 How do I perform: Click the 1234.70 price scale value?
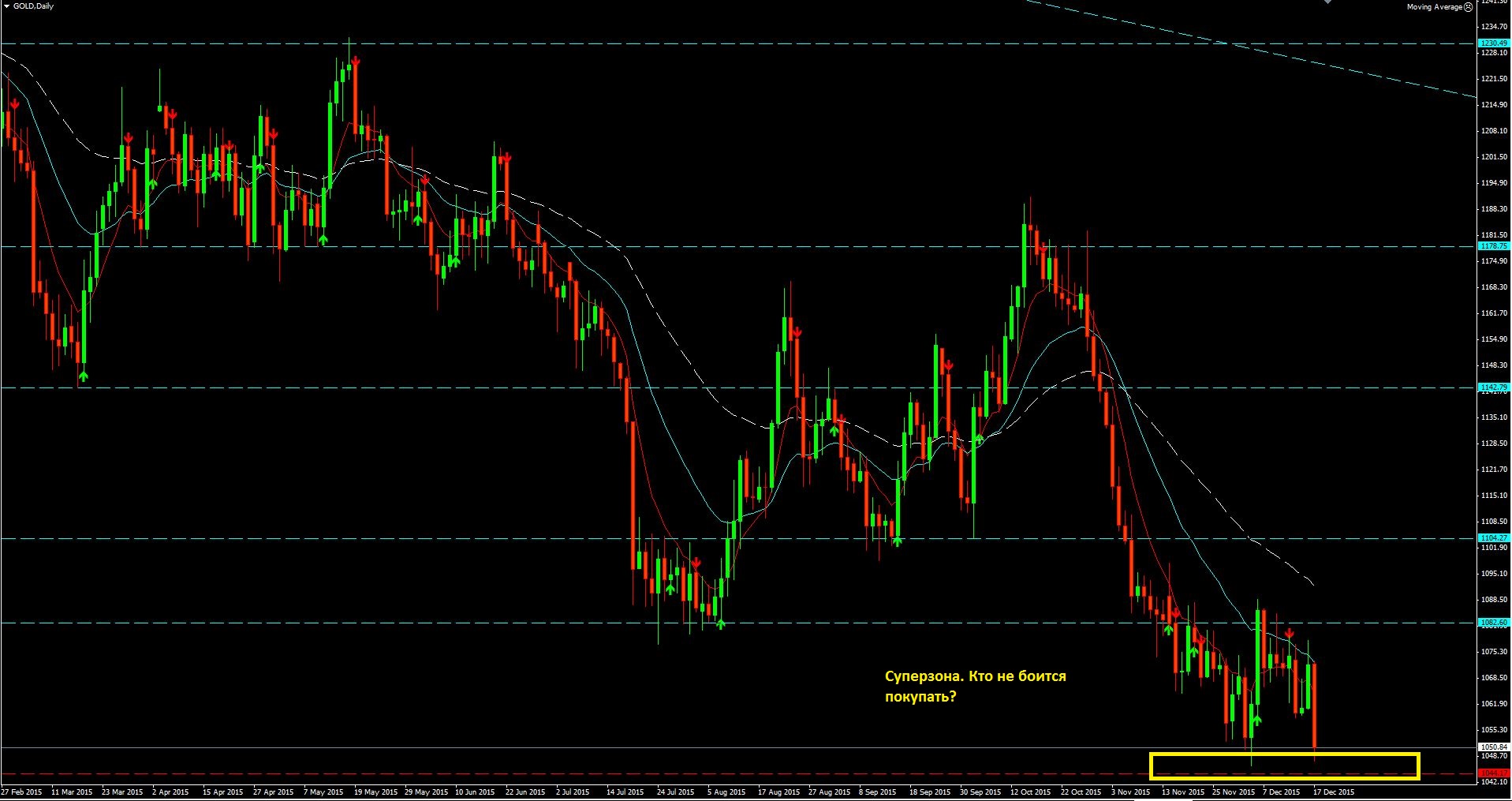[x=1495, y=27]
